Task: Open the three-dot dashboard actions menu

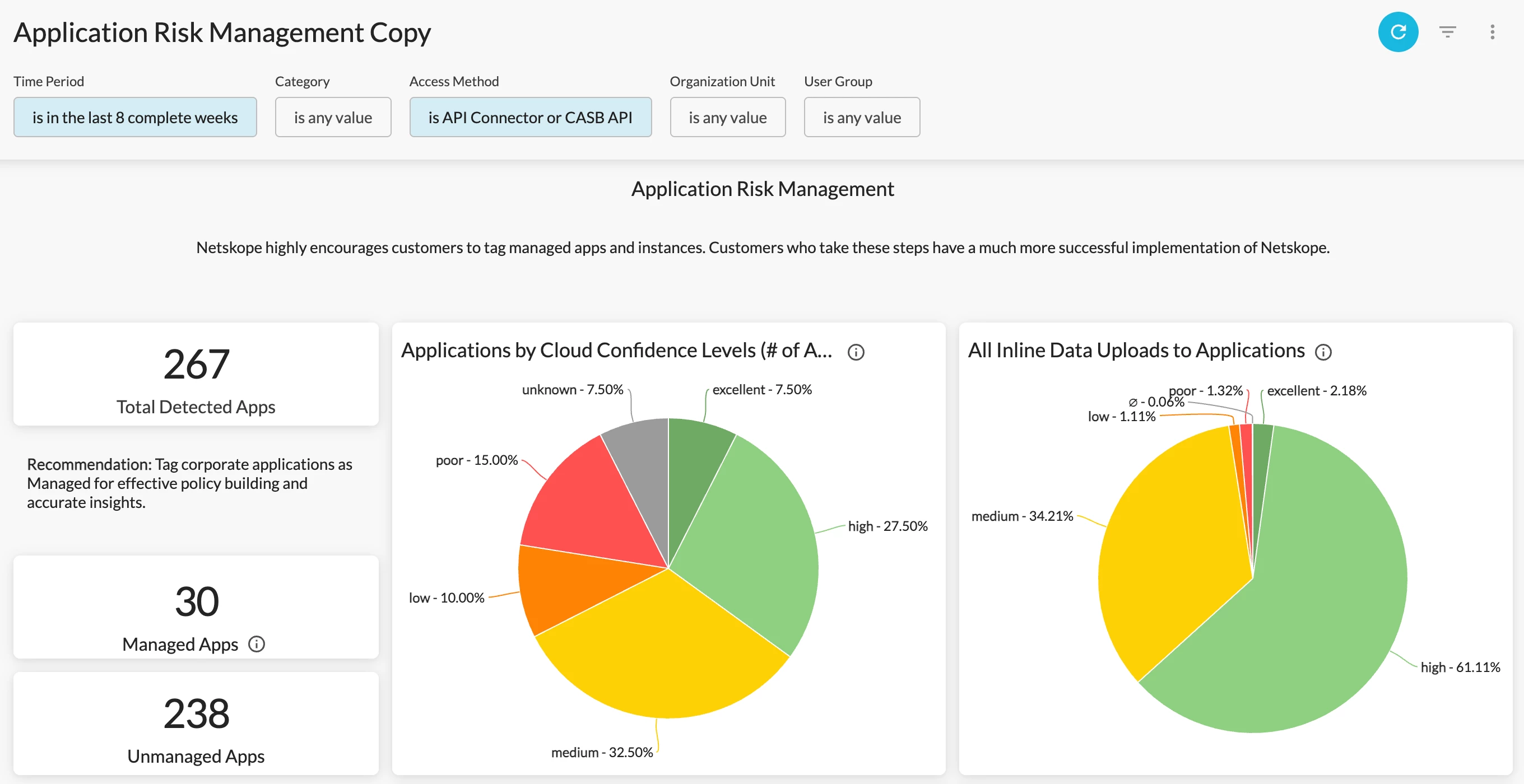Action: (1492, 32)
